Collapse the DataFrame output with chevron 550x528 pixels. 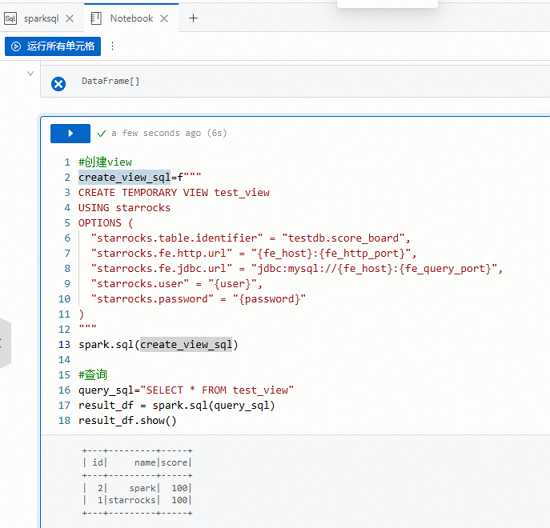(x=31, y=73)
